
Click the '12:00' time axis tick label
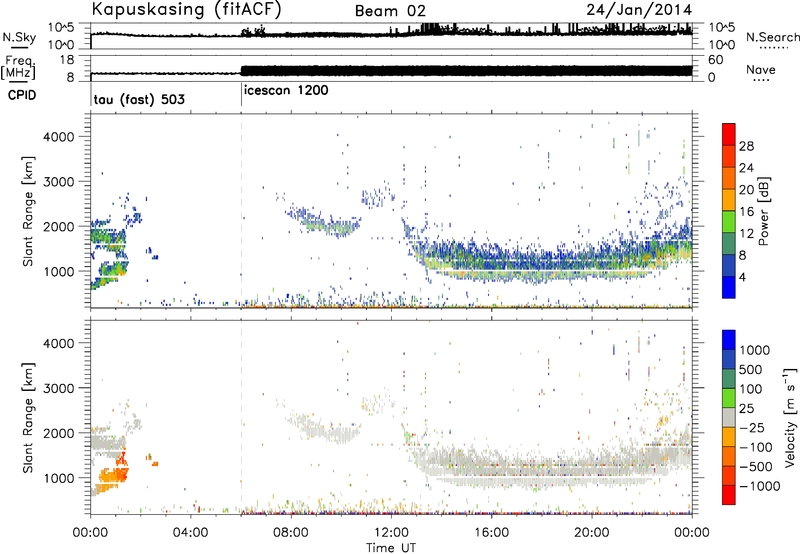[x=391, y=533]
